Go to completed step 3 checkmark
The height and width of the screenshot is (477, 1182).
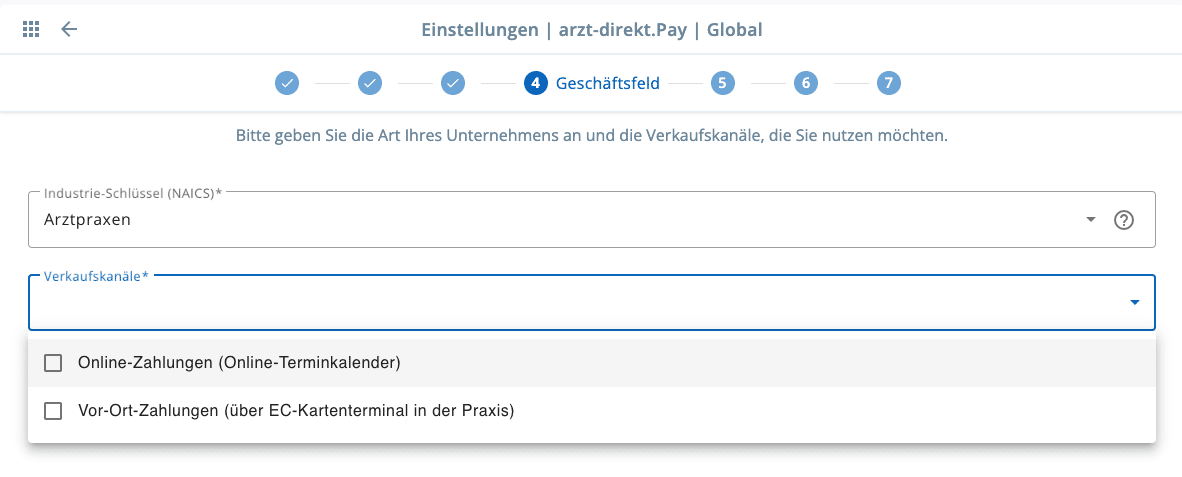coord(453,83)
